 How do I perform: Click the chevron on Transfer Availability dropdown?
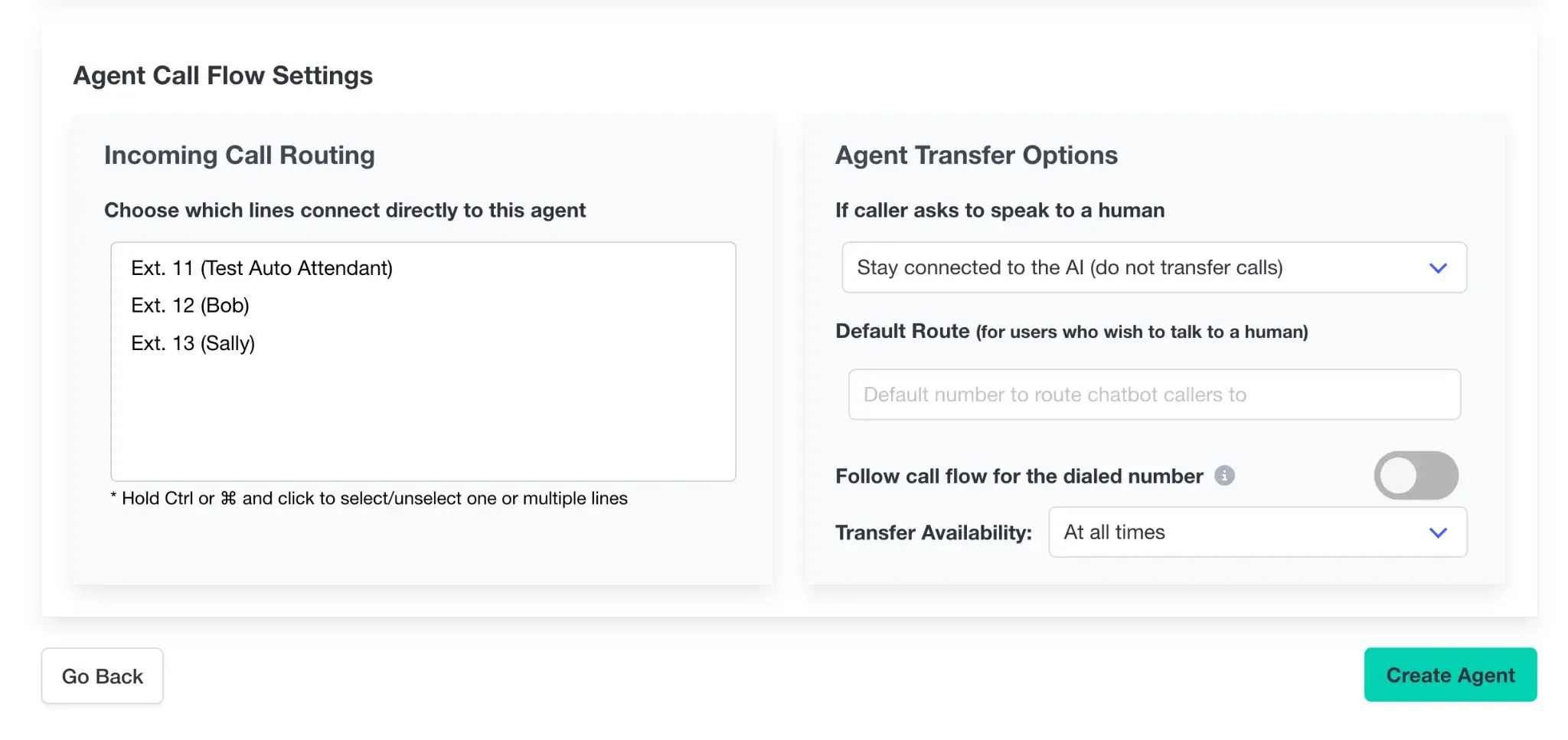coord(1438,532)
